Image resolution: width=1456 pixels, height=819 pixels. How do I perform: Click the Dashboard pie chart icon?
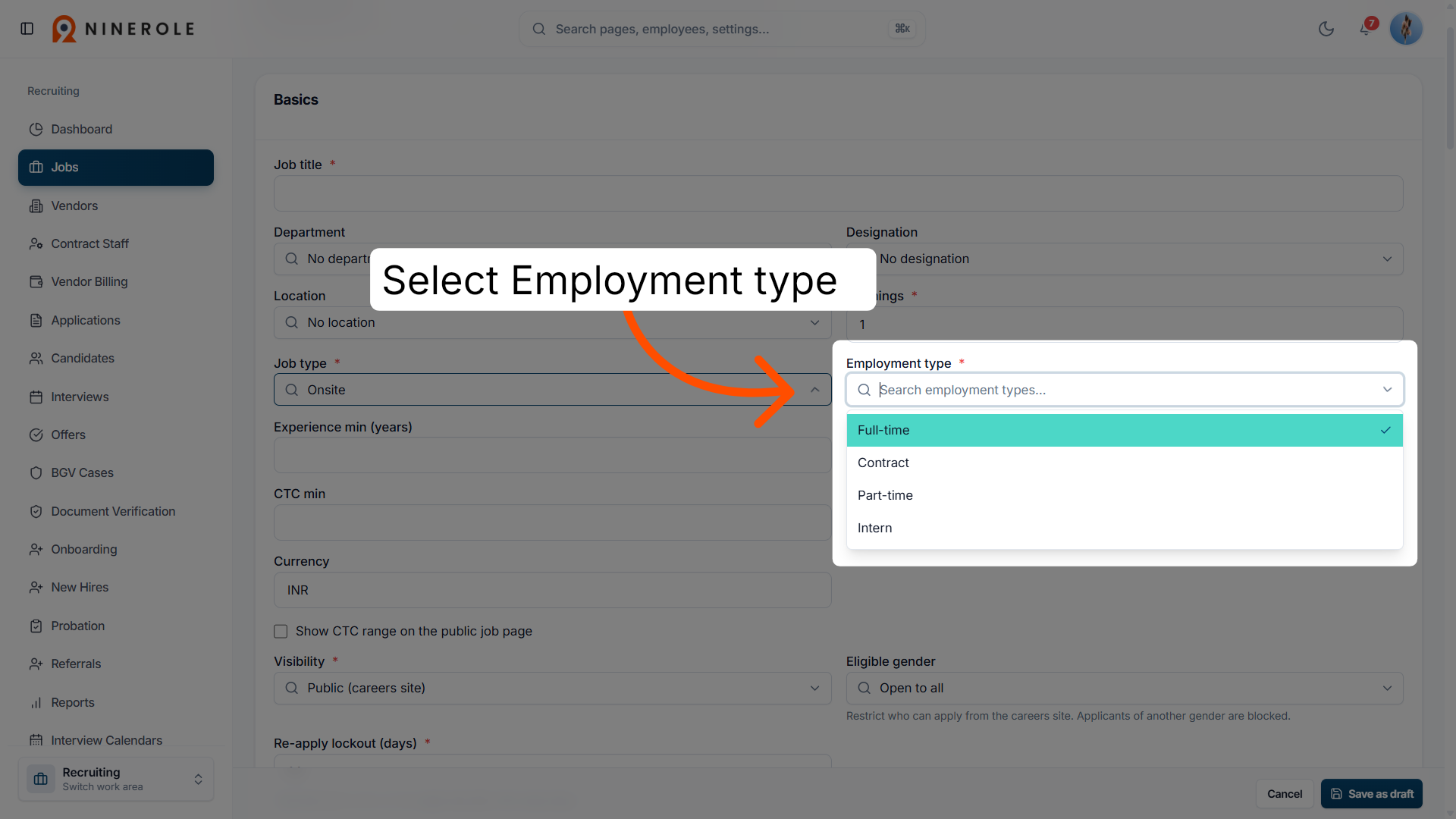36,129
